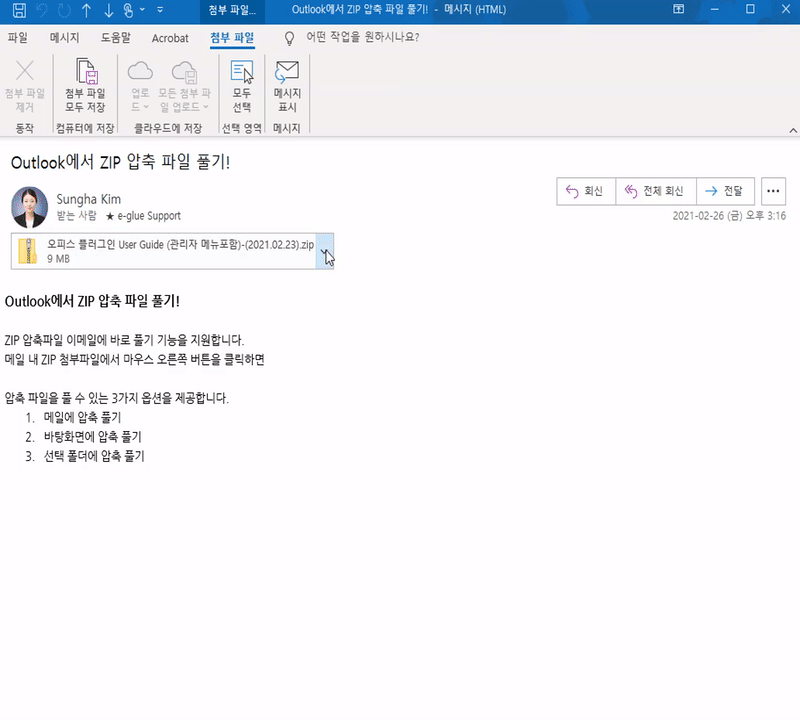Click the zip folder attachment icon
This screenshot has width=800, height=720.
(x=28, y=251)
